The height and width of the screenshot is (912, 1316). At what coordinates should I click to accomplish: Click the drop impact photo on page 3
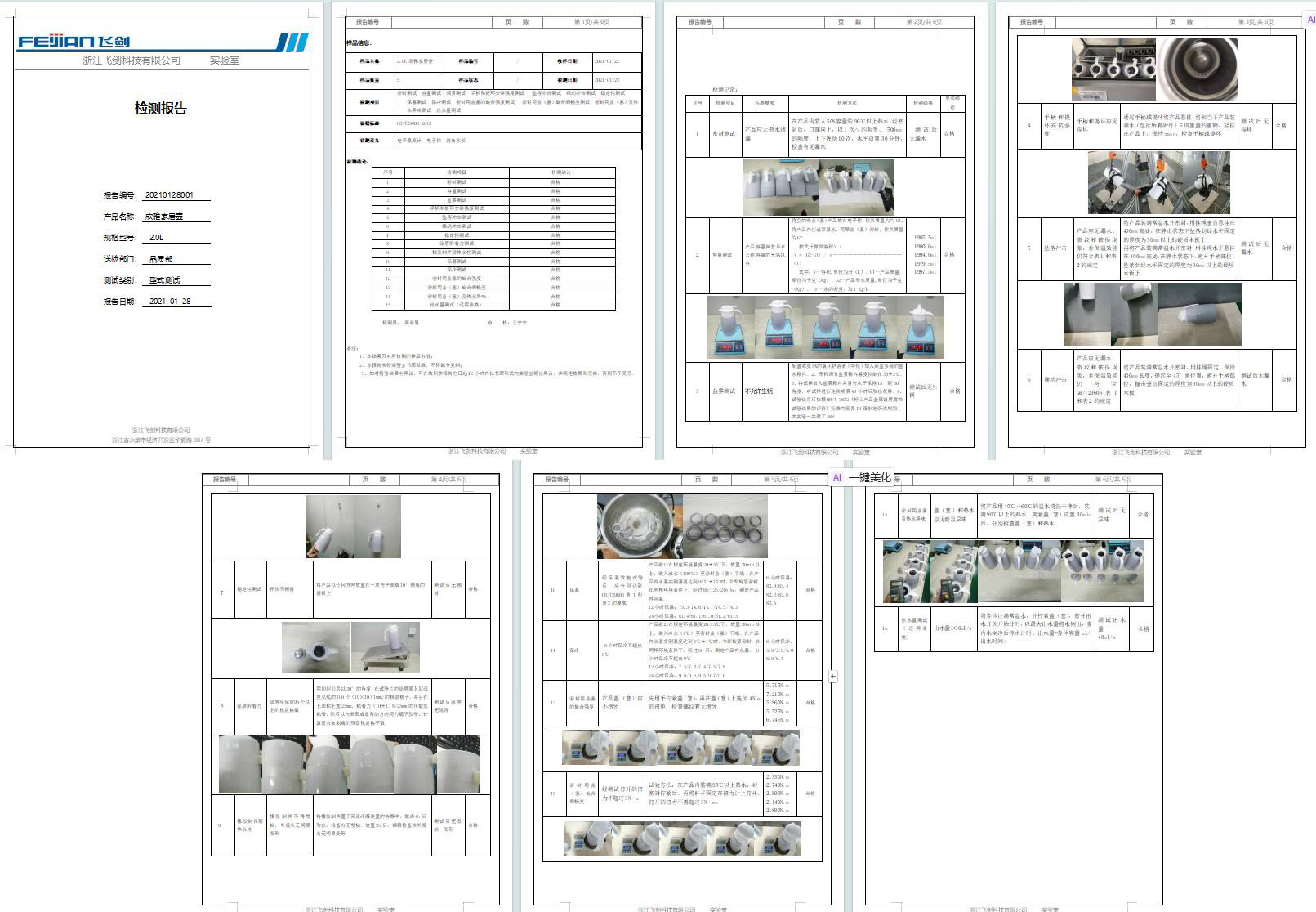[x=1152, y=315]
